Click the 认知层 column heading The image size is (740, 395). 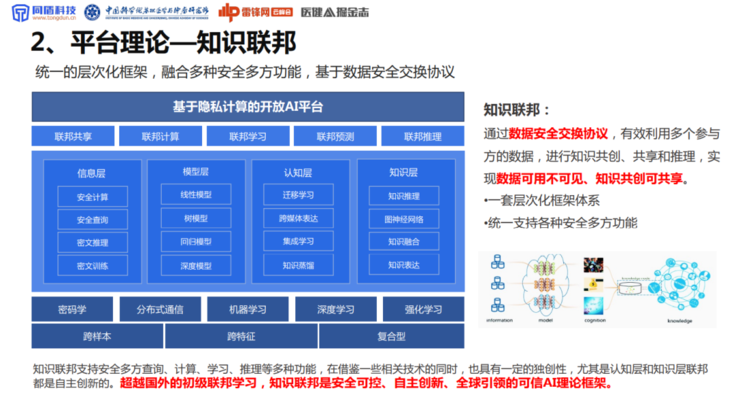[x=298, y=173]
